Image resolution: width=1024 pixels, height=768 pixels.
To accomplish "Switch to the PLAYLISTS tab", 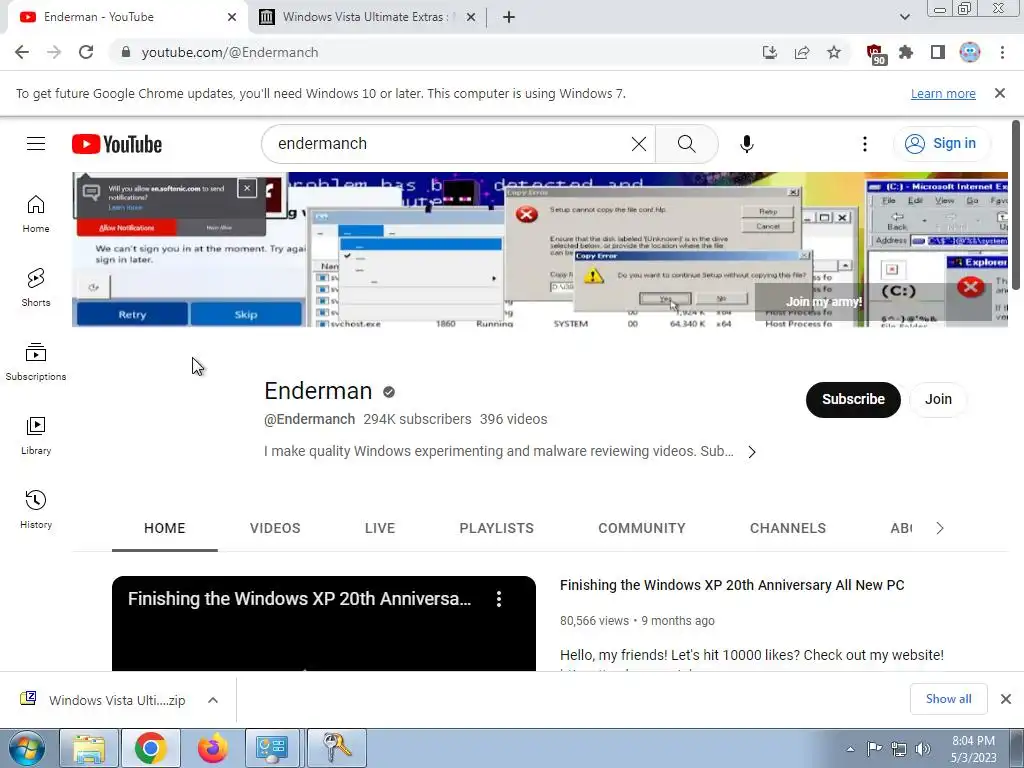I will click(496, 528).
